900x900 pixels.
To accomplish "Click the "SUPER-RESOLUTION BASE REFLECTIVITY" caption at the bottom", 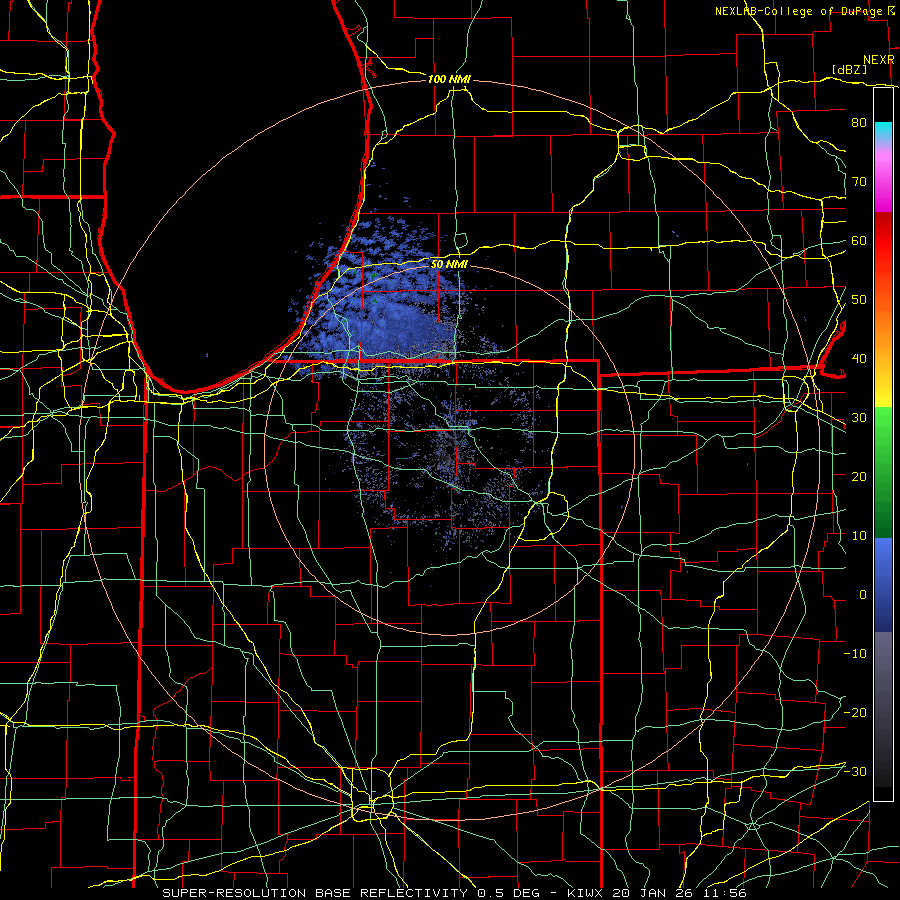I will (x=315, y=893).
